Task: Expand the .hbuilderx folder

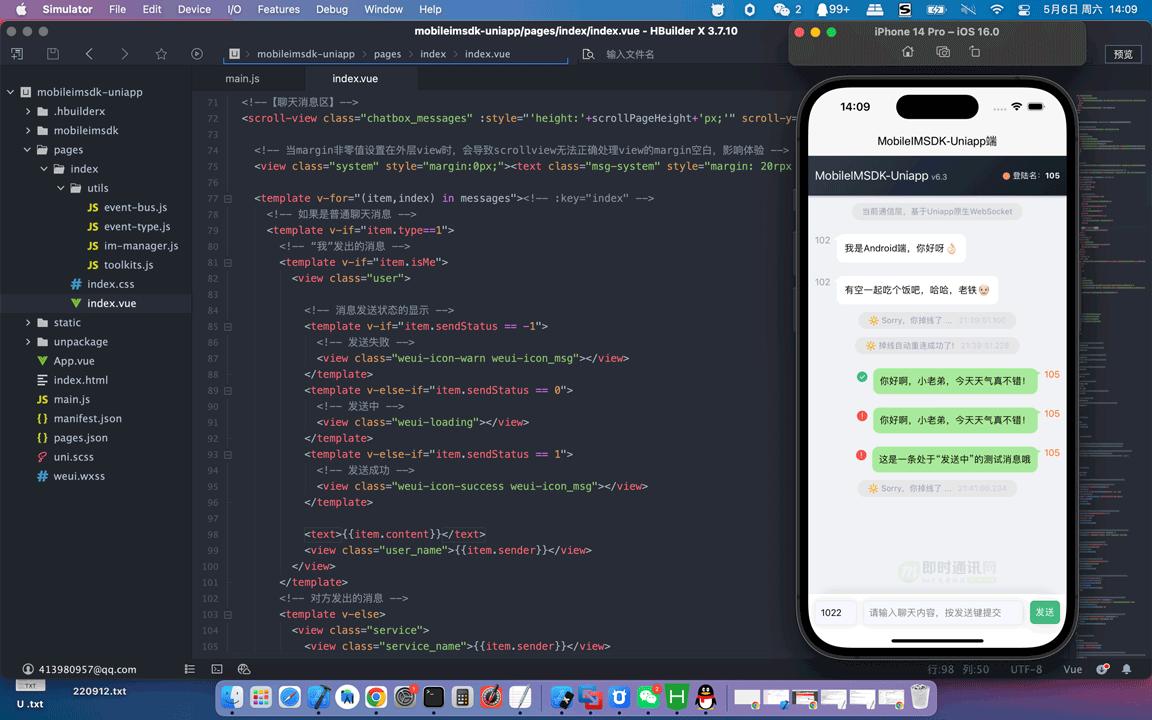Action: coord(28,111)
